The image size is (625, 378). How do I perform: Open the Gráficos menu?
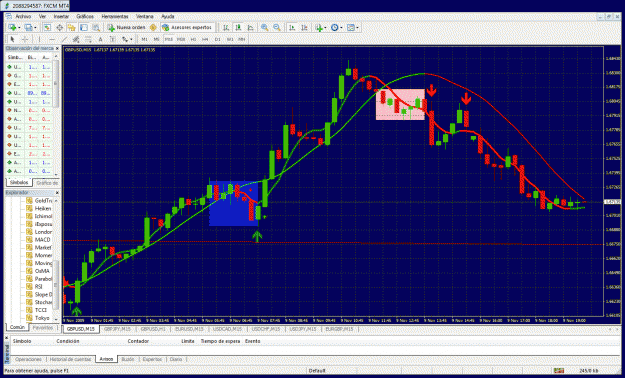pyautogui.click(x=85, y=16)
